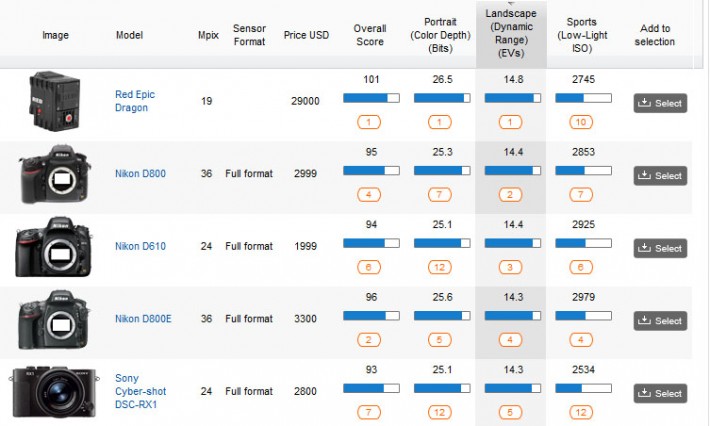
Task: Sort table by Price USD header
Action: [x=306, y=36]
